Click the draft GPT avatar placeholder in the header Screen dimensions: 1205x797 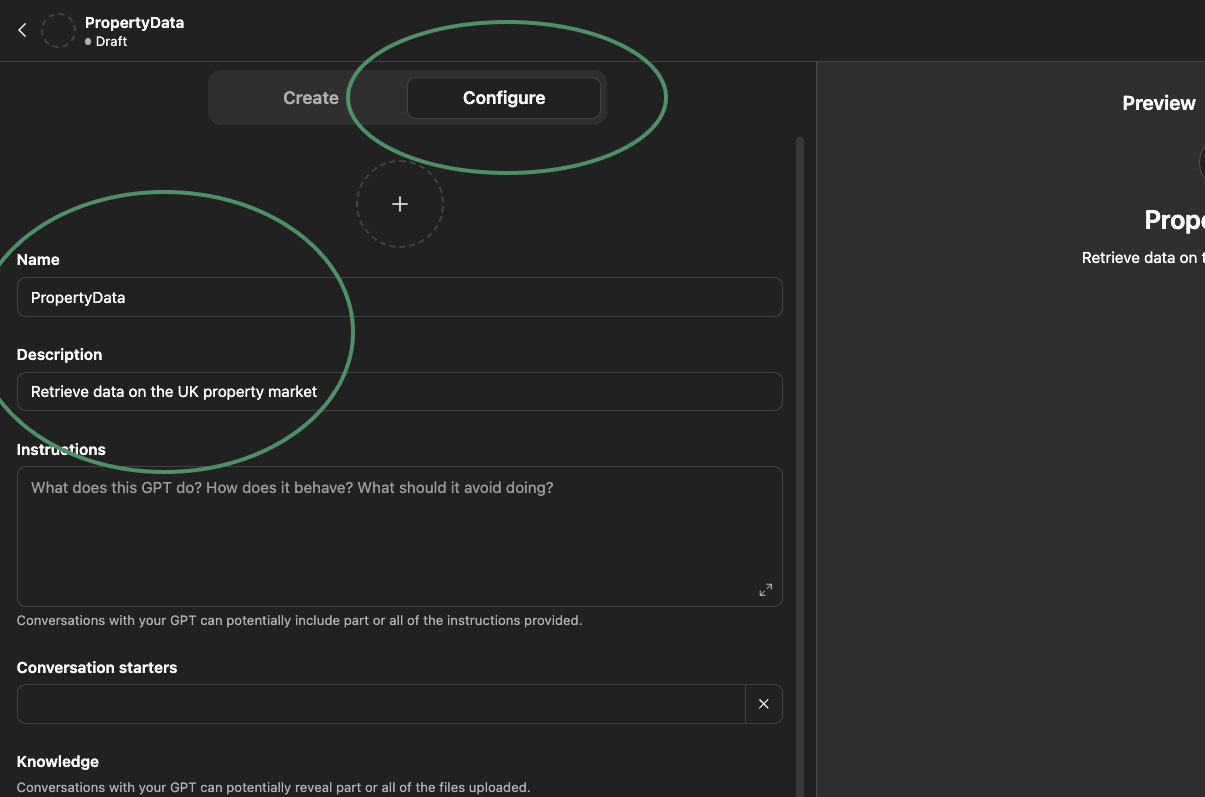point(58,30)
